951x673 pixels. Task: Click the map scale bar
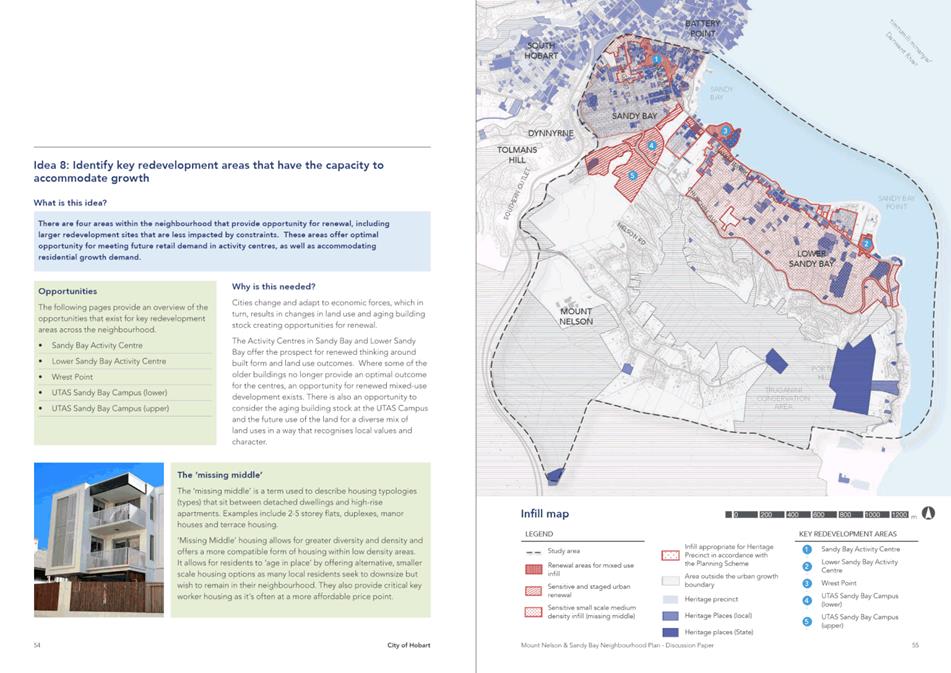[821, 514]
